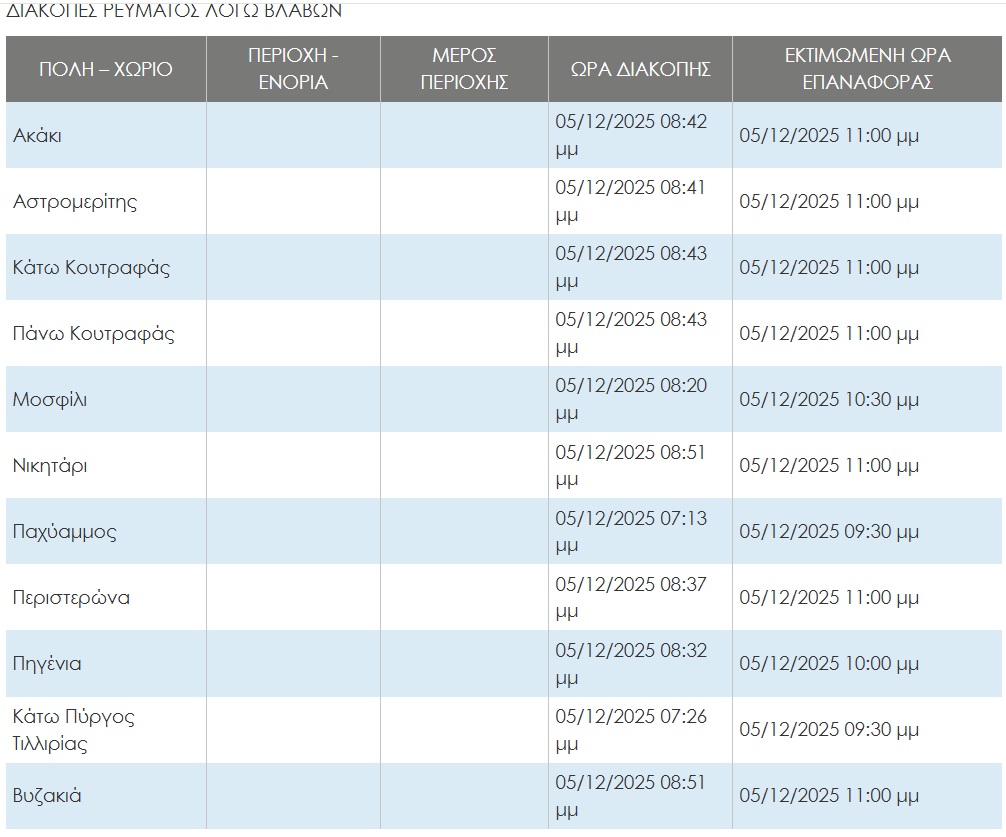This screenshot has height=837, width=1006.
Task: Click the Κάτω Πύργος Τιλλιρίας cell
Action: click(73, 730)
